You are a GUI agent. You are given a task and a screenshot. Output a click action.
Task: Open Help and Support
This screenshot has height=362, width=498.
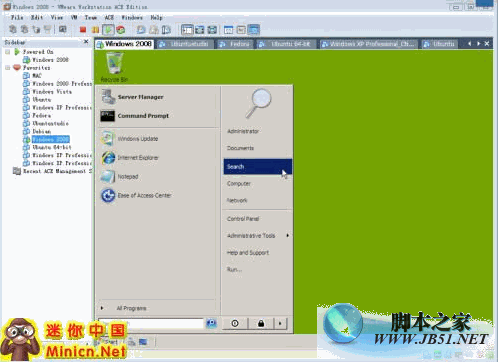[x=248, y=253]
